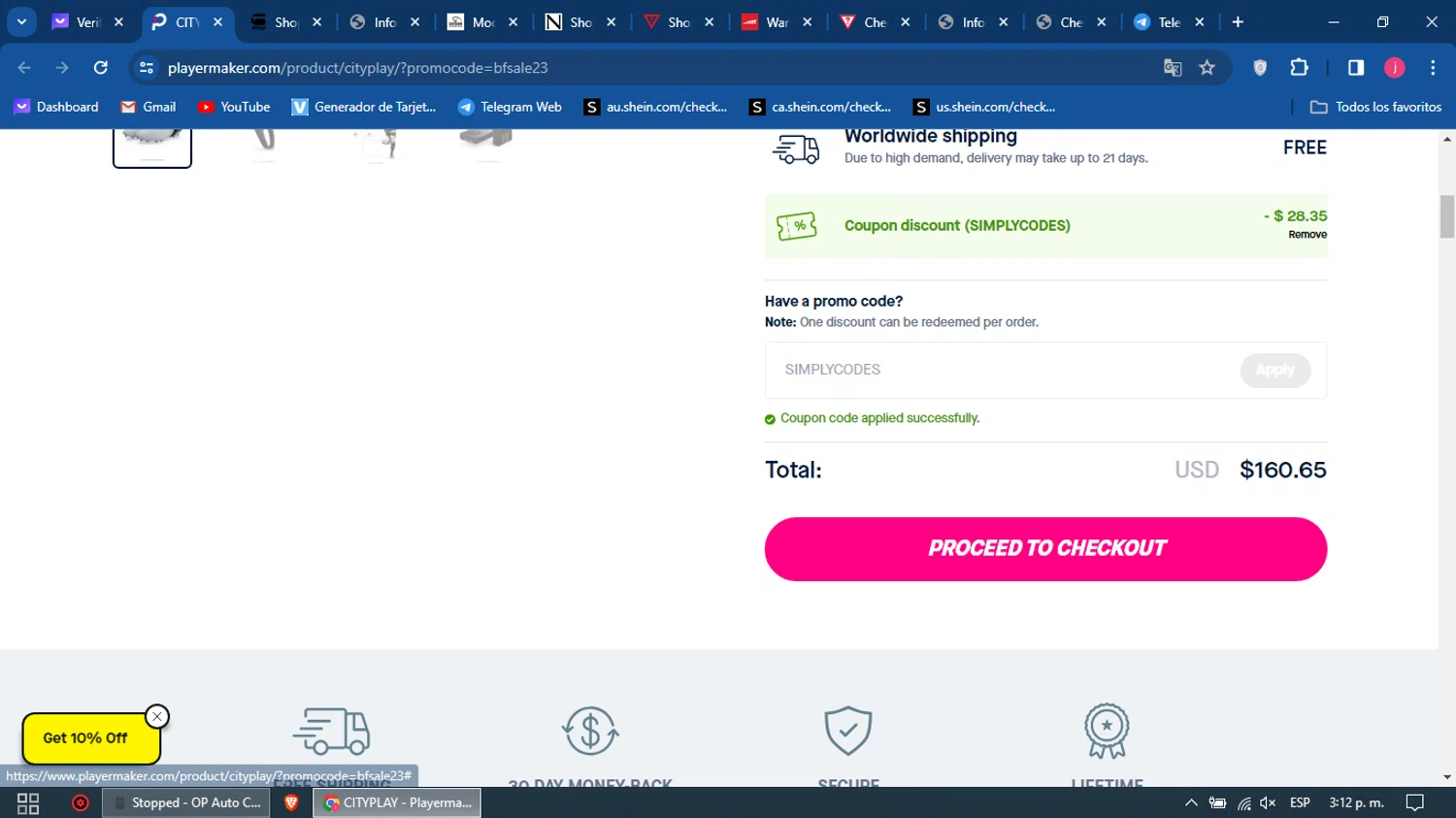1456x818 pixels.
Task: Open Stopped - OP Auto C... taskbar window
Action: 185,802
